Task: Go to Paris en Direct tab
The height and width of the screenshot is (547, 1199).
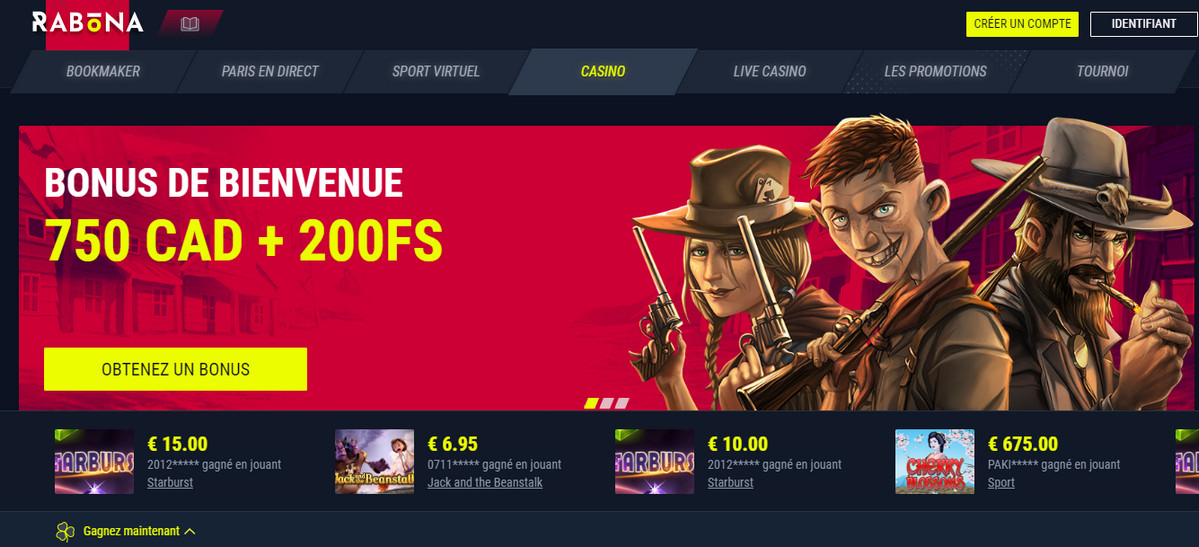Action: (270, 72)
